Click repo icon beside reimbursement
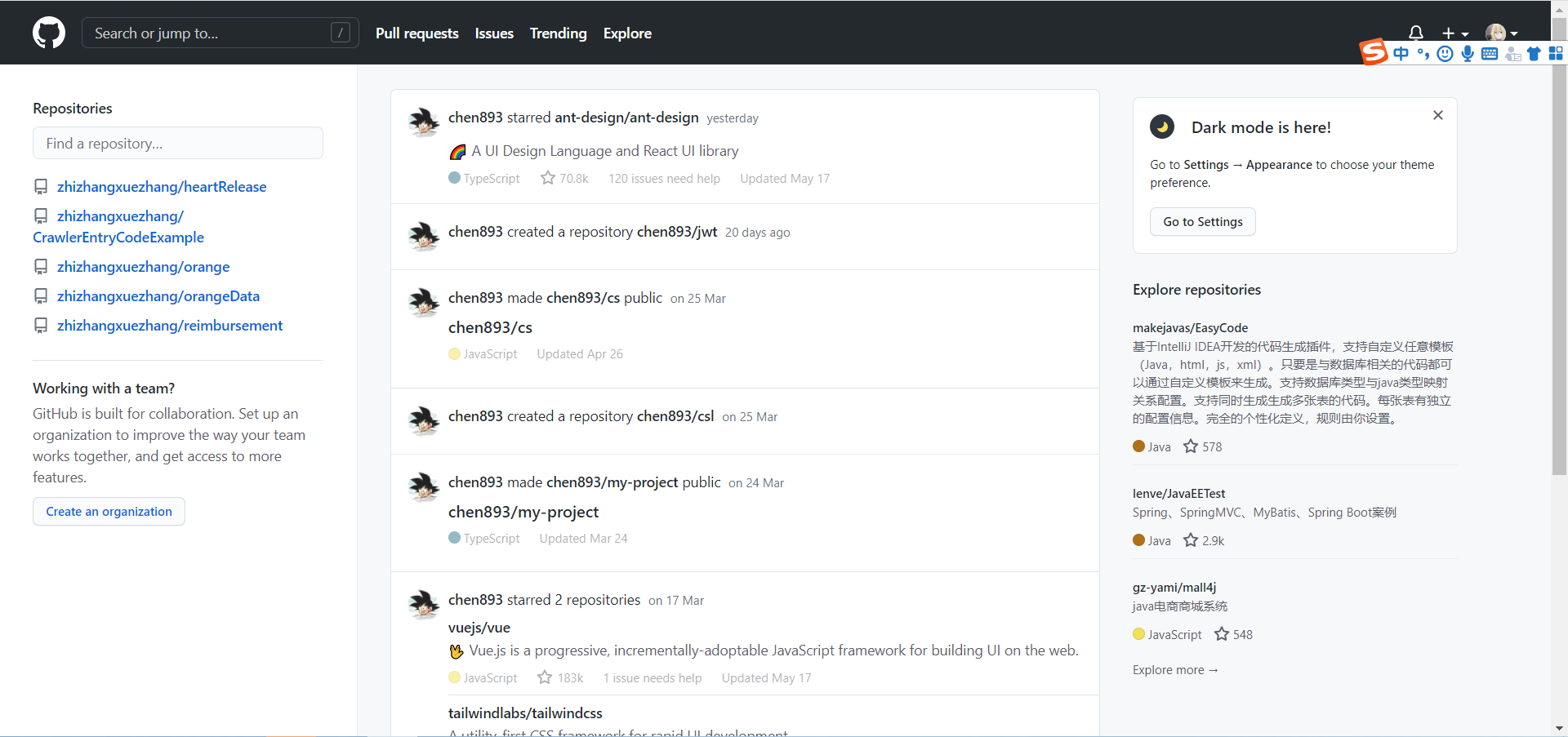 click(41, 326)
